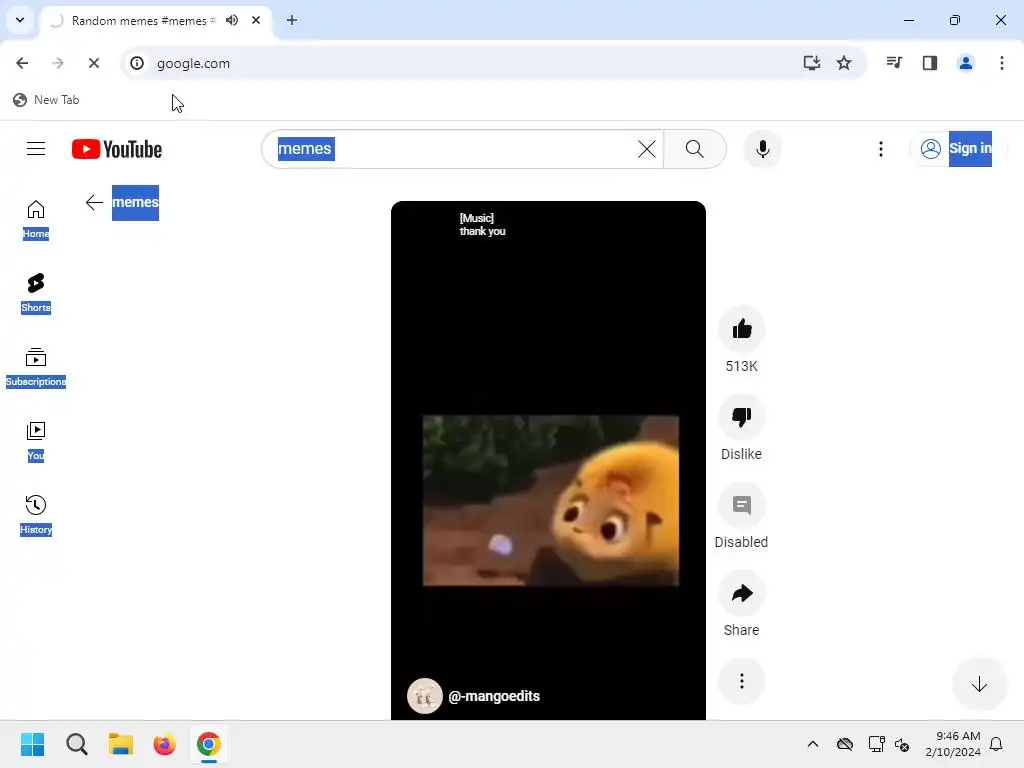Navigate forward in Chrome

click(x=57, y=63)
